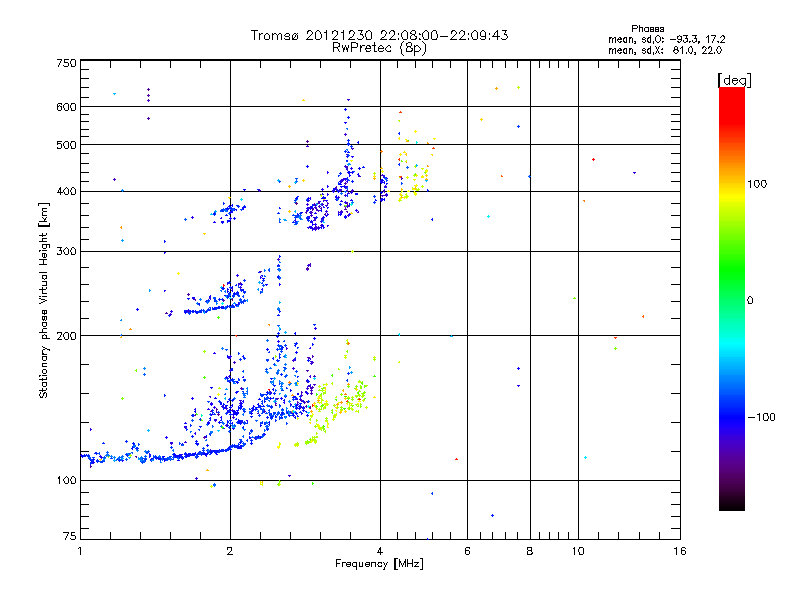Viewport: 800px width, 600px height.
Task: Click the y-axis tick label '100' on the height axis
Action: 66,481
